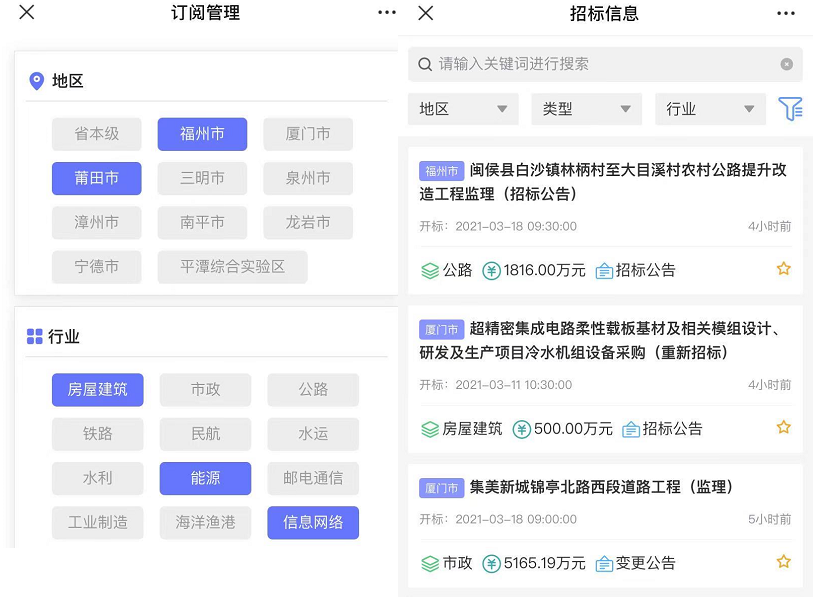Close the 招标信息 page
Viewport: 821px width, 603px height.
426,13
